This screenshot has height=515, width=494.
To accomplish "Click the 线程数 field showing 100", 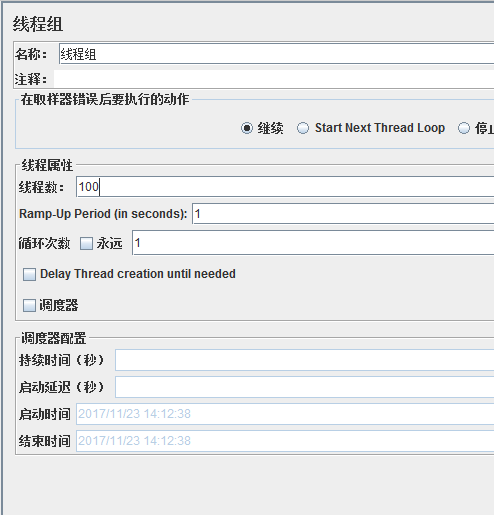I will 285,187.
